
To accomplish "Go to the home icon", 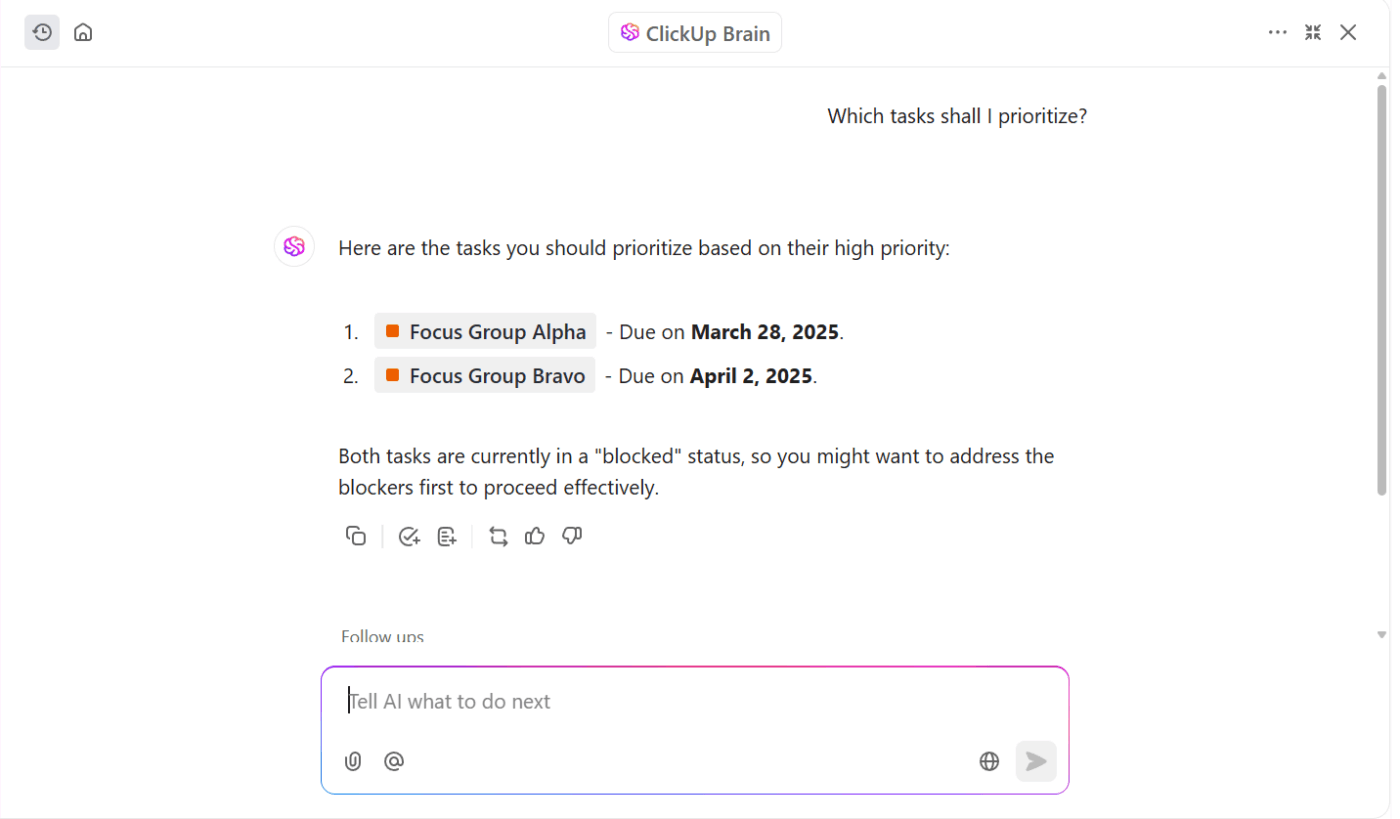I will click(x=84, y=32).
